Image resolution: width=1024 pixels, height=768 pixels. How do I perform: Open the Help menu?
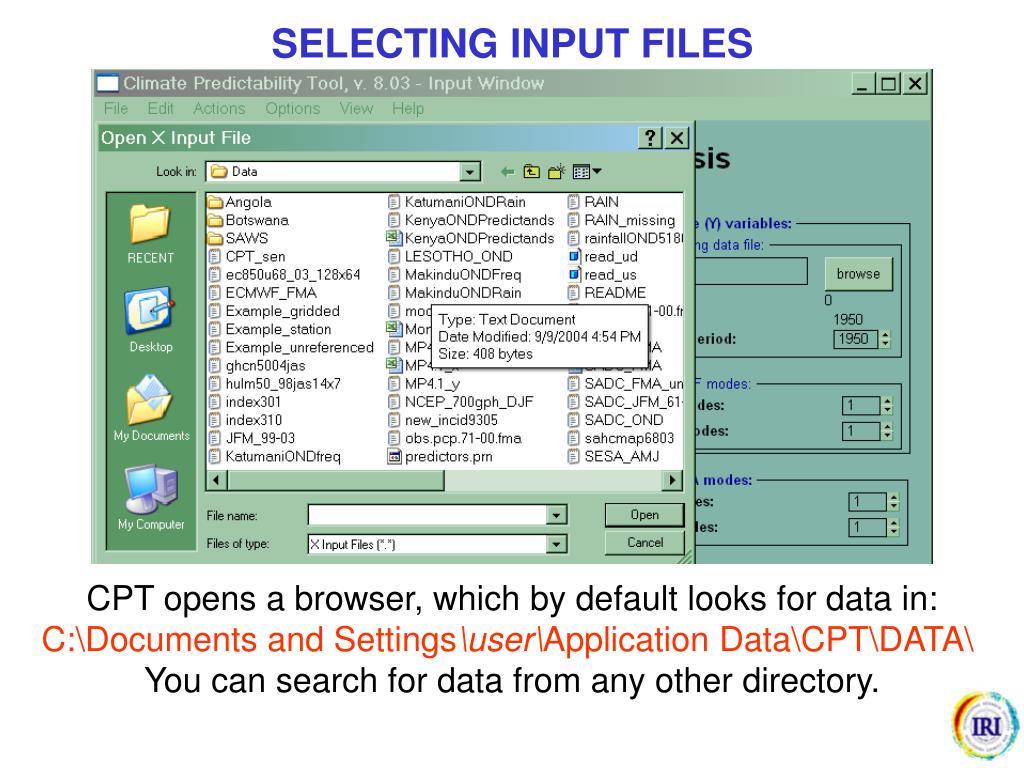click(408, 108)
